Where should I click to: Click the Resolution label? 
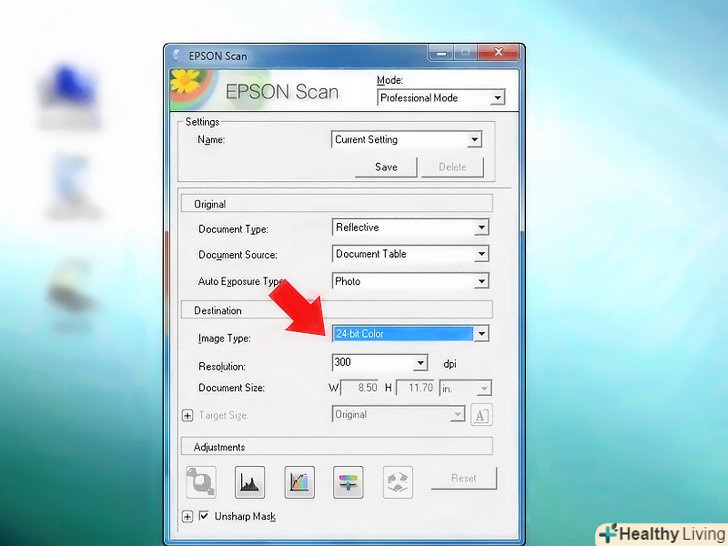point(222,366)
